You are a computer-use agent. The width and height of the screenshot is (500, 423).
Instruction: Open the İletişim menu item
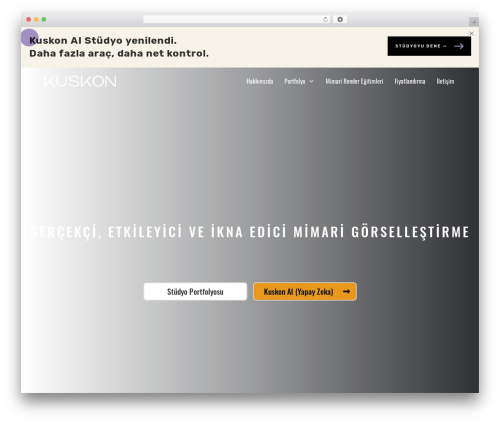click(x=445, y=81)
